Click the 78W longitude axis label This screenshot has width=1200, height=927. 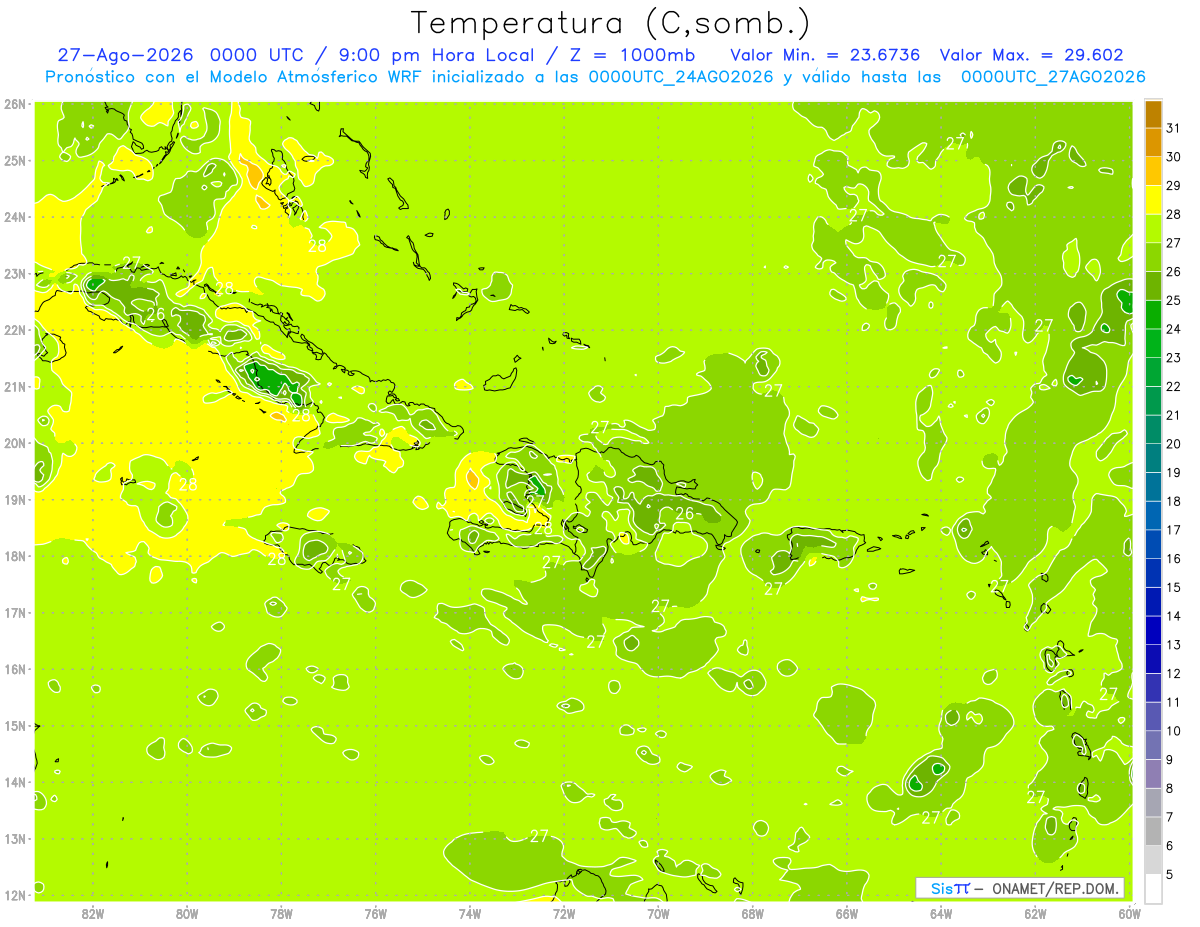tap(281, 913)
